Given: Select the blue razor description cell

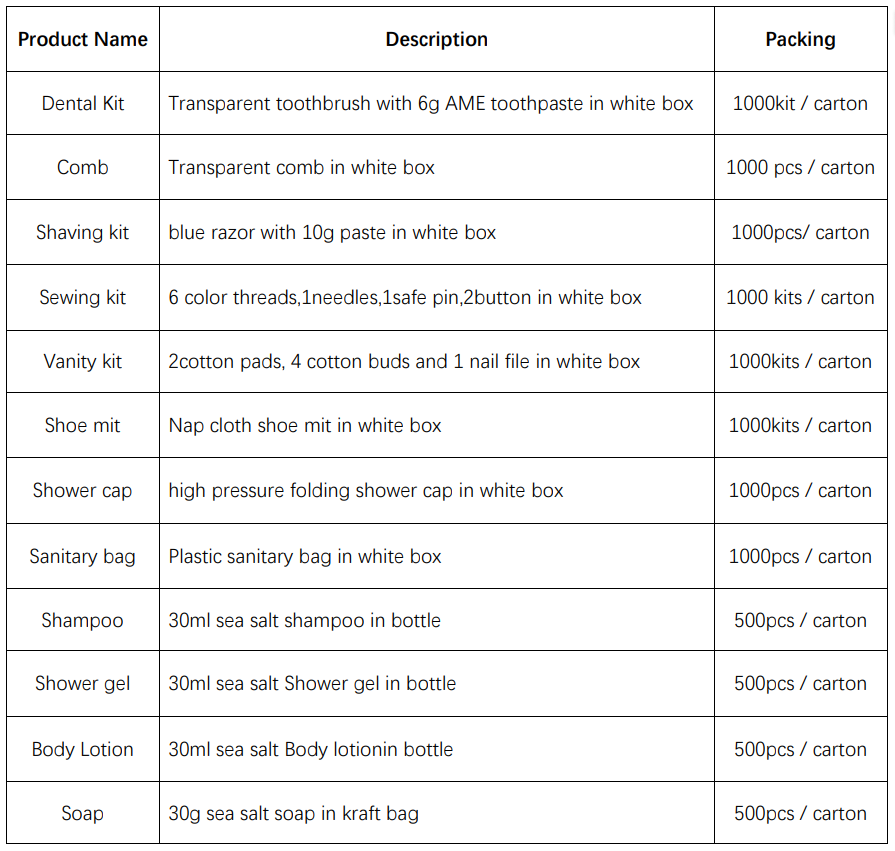Looking at the screenshot, I should pyautogui.click(x=437, y=232).
